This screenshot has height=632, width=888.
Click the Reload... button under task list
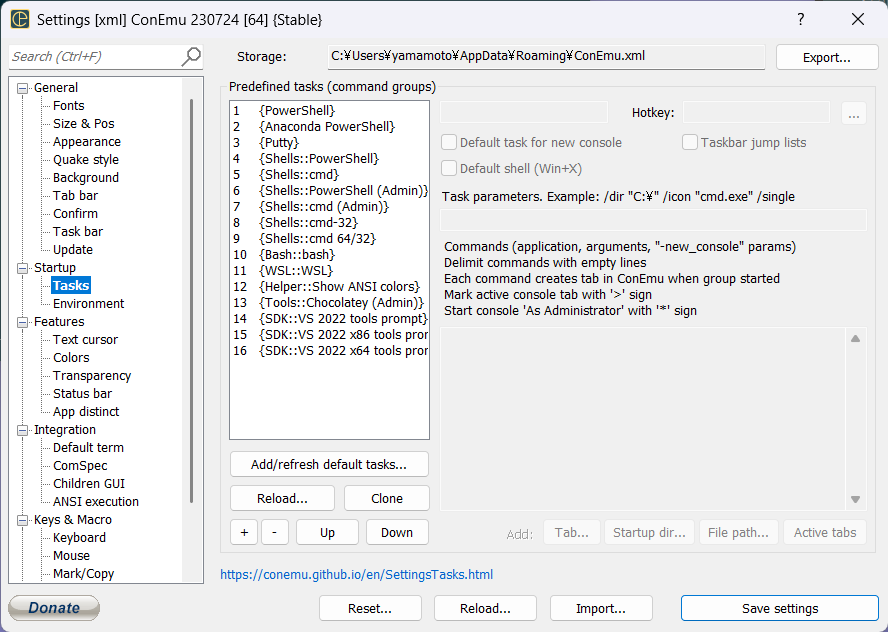[282, 498]
